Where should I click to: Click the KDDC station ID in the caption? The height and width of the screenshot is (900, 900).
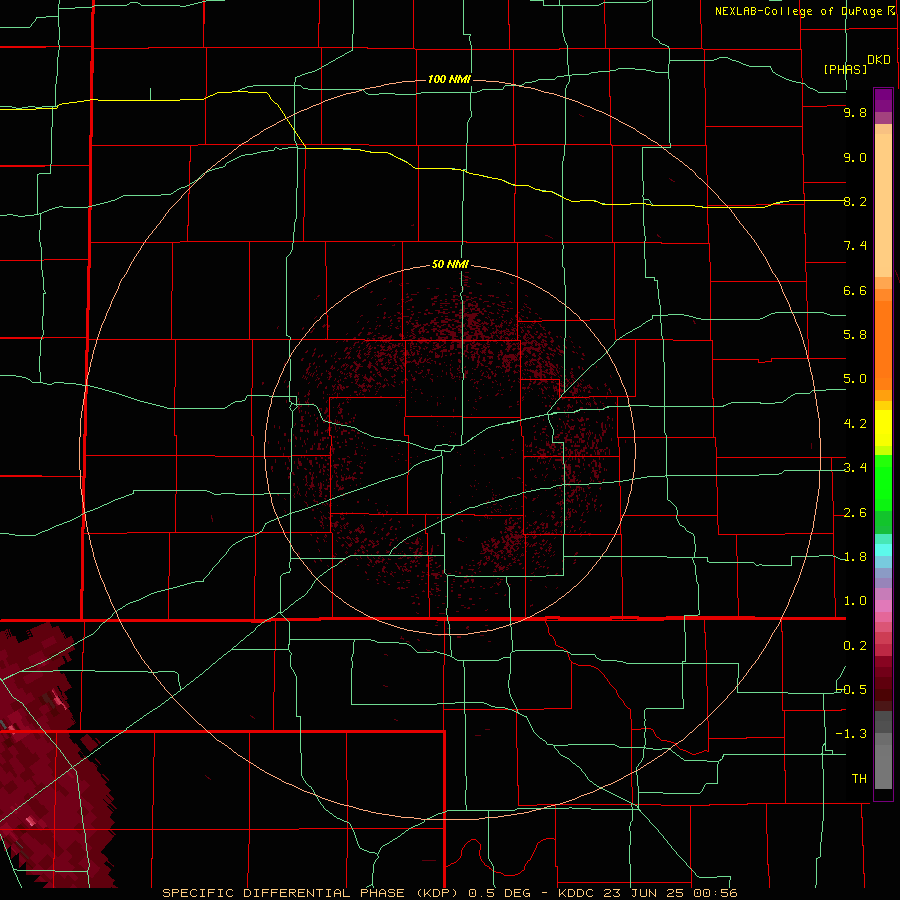point(579,893)
